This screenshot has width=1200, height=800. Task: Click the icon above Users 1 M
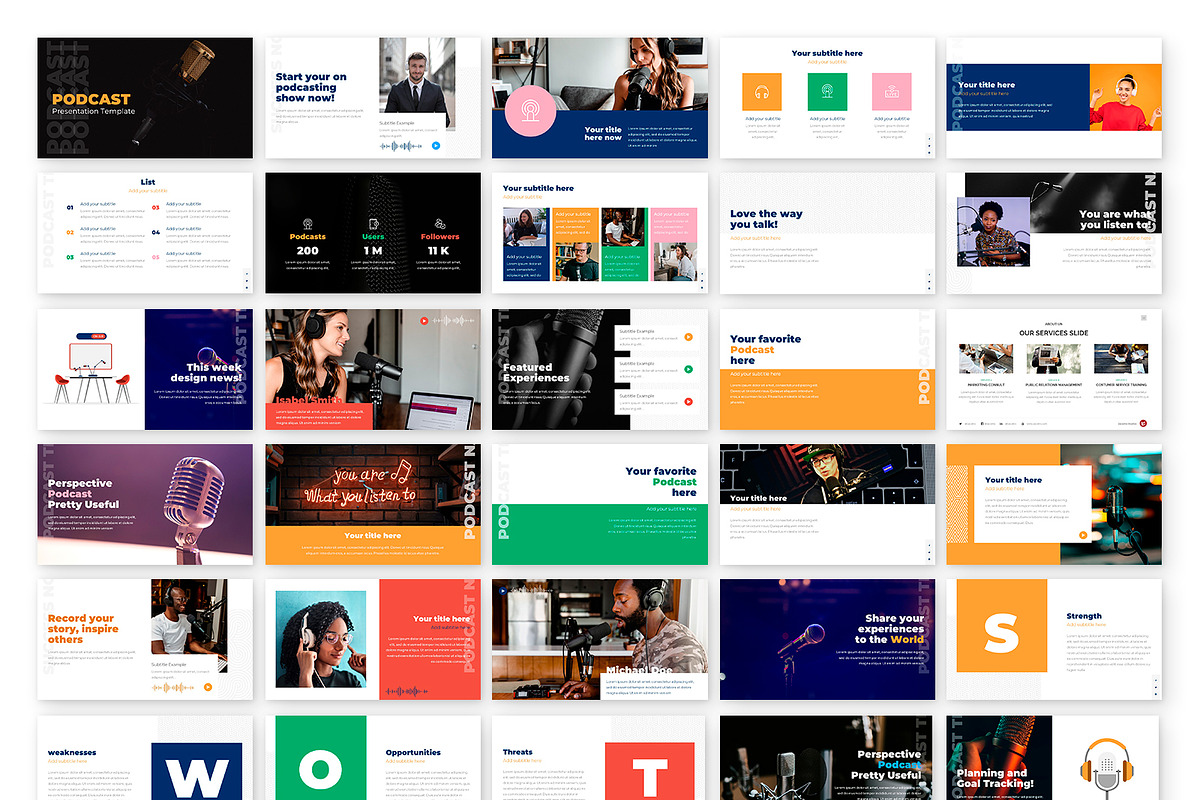point(373,224)
